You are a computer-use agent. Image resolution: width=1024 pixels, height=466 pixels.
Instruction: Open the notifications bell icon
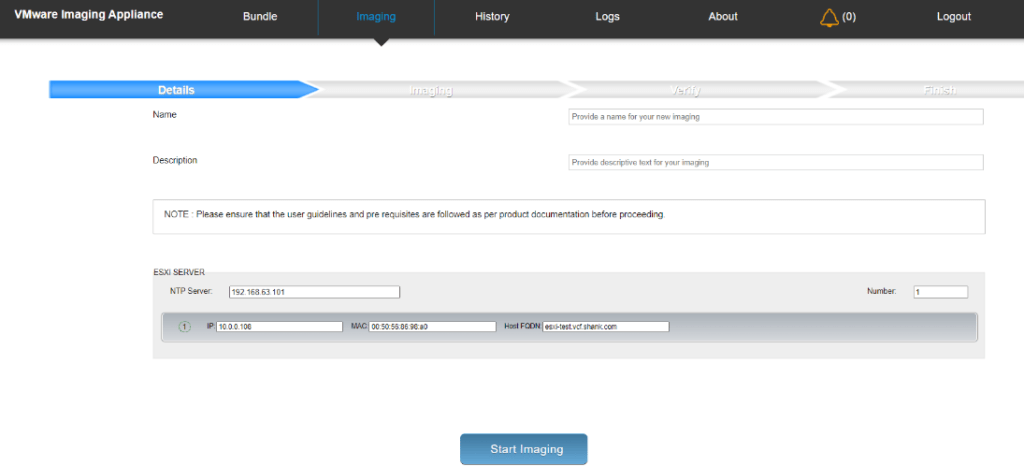tap(829, 17)
